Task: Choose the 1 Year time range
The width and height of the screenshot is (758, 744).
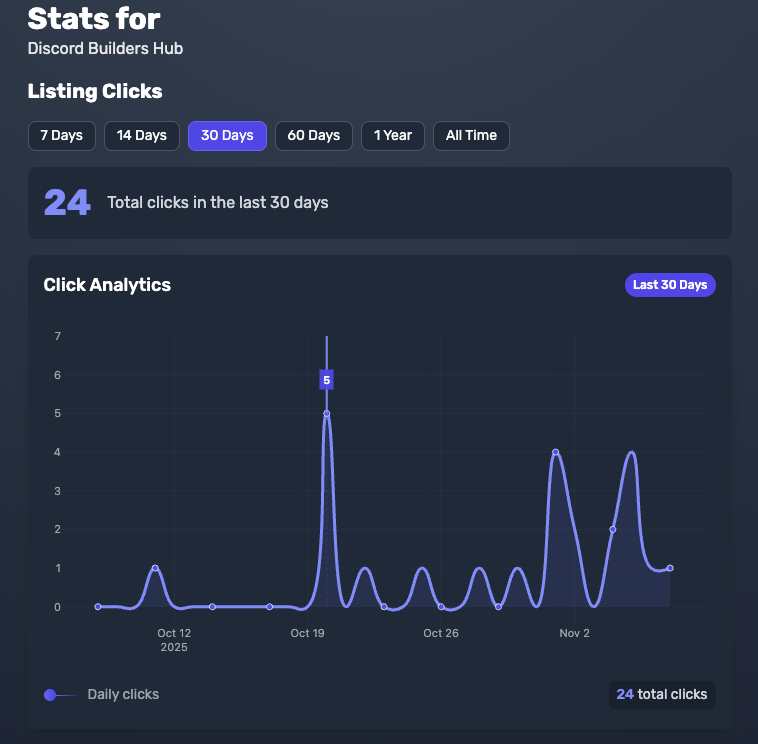Action: pos(393,136)
